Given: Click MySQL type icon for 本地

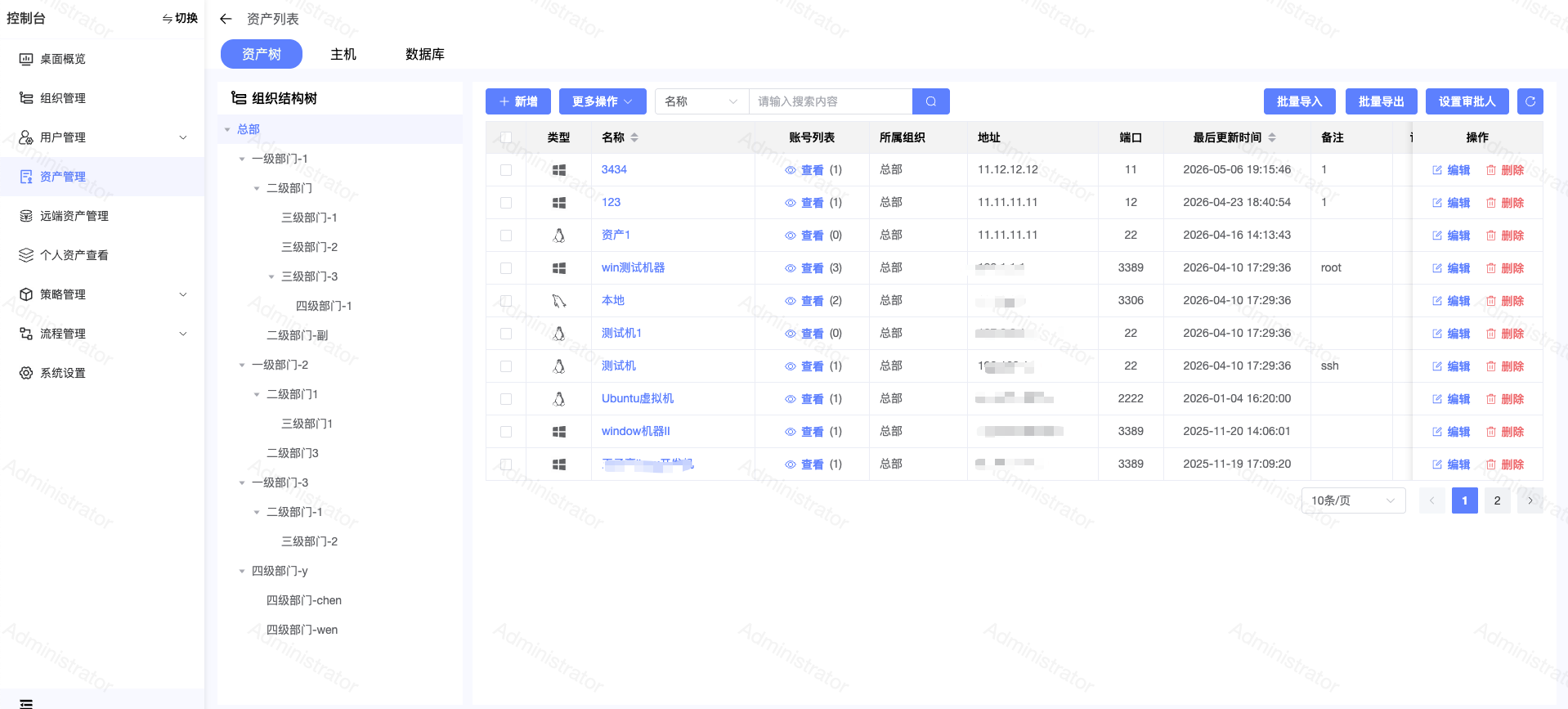Looking at the screenshot, I should point(559,301).
